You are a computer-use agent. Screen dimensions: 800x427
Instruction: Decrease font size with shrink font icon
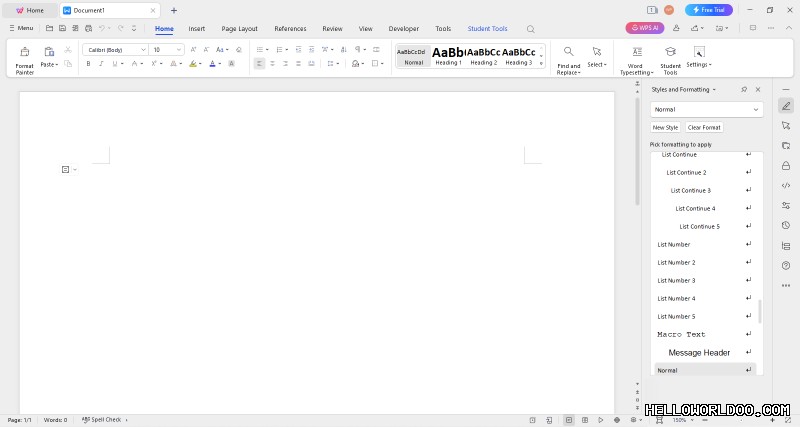click(206, 49)
